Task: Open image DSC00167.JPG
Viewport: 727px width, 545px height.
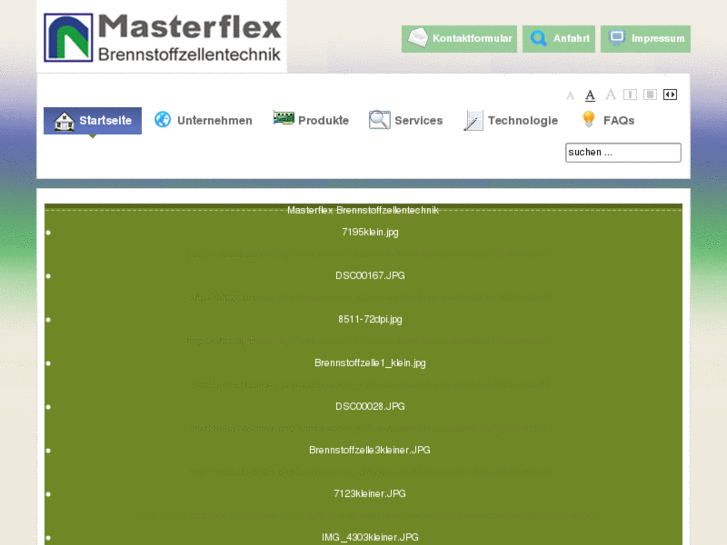Action: [x=370, y=276]
